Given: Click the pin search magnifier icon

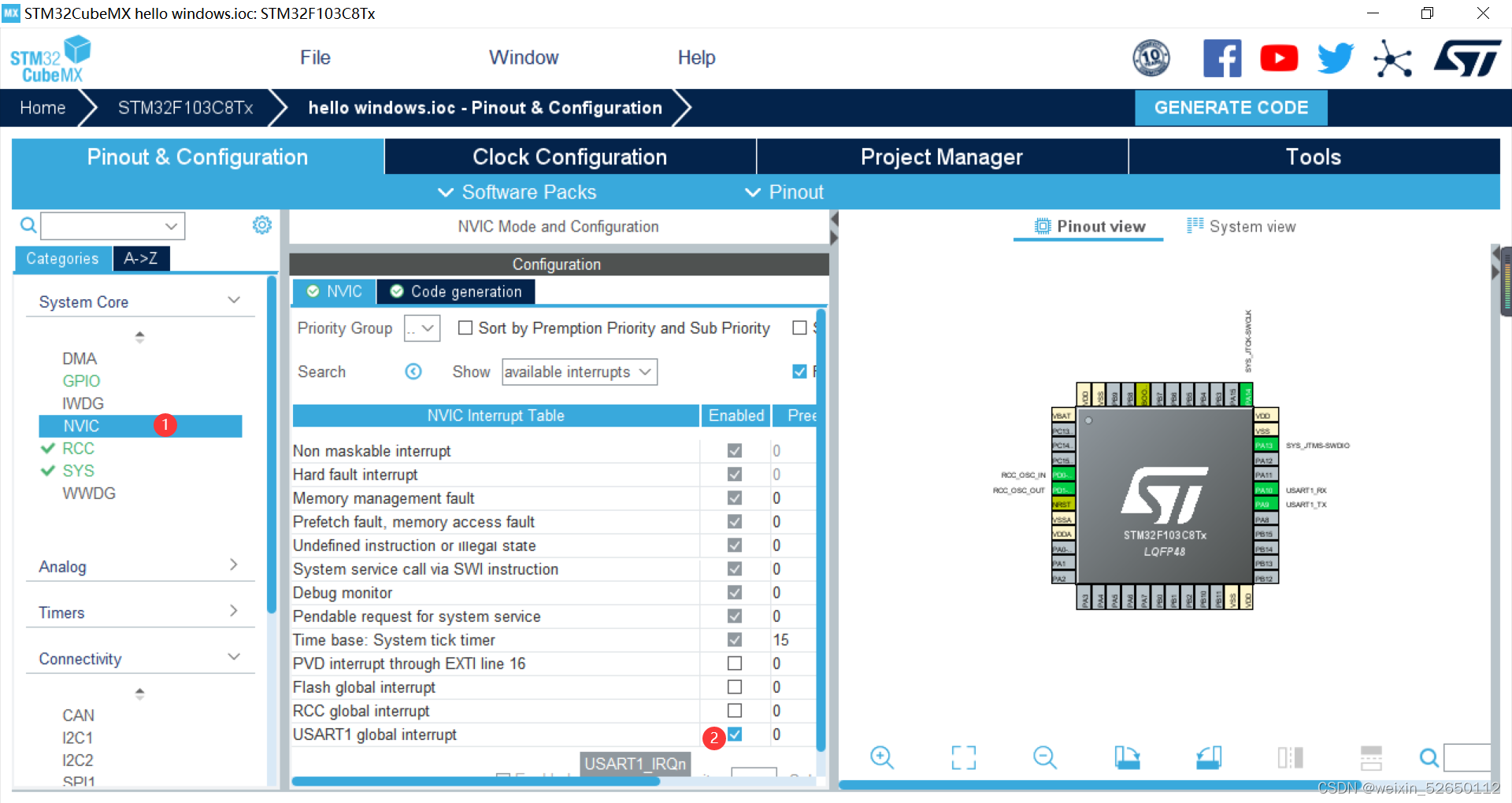Looking at the screenshot, I should click(1429, 757).
